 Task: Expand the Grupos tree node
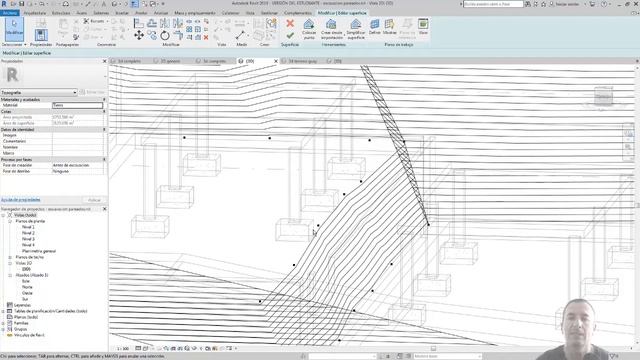(x=3, y=329)
